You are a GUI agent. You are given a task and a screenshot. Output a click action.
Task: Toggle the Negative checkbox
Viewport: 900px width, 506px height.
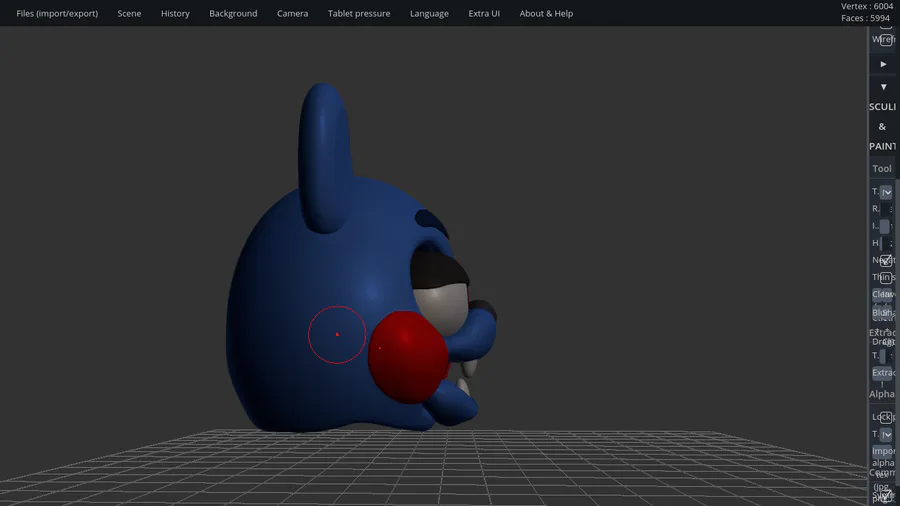click(x=886, y=260)
